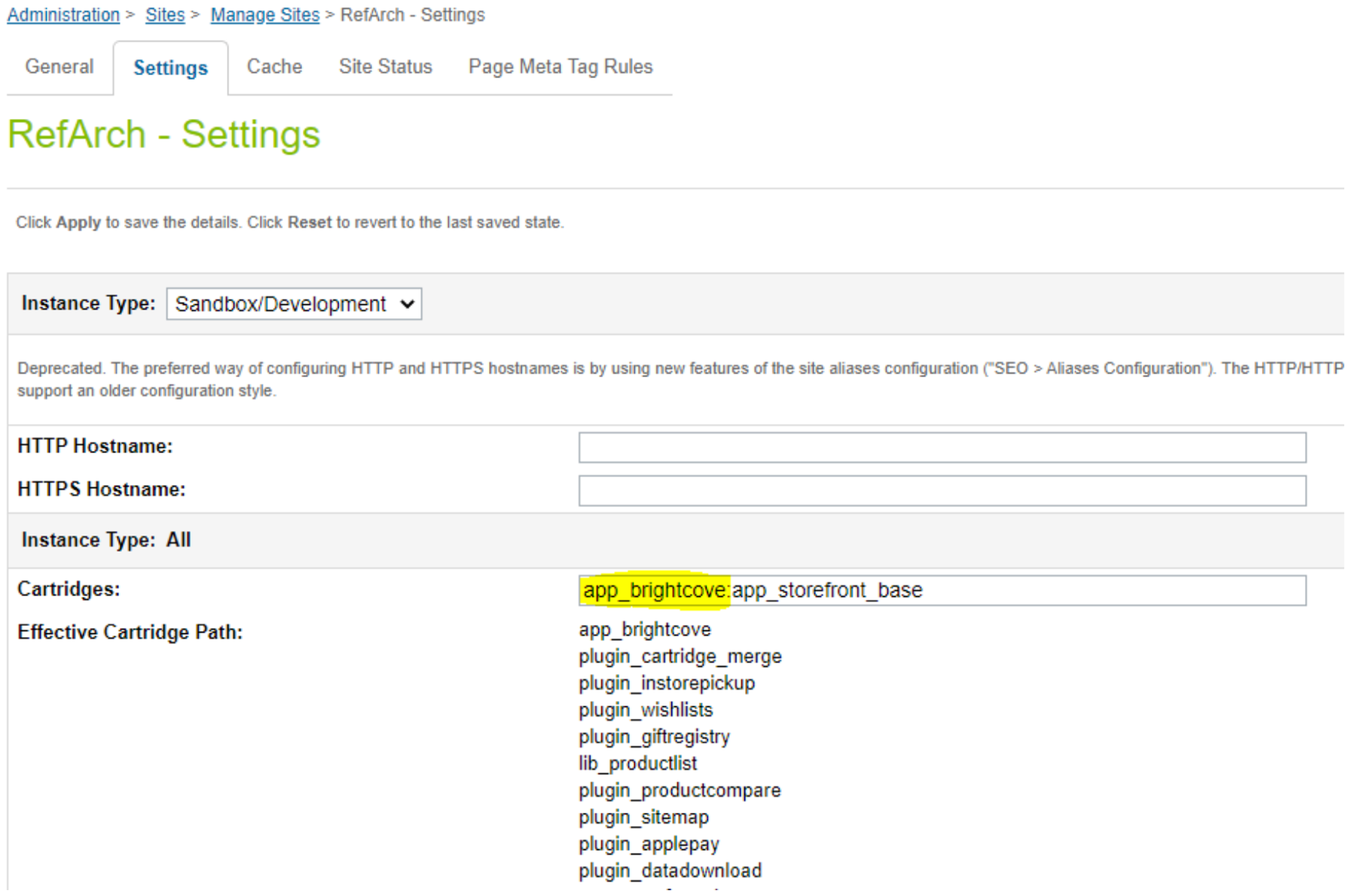Click the green RefArch - Settings heading
This screenshot has height=896, width=1356.
(163, 135)
